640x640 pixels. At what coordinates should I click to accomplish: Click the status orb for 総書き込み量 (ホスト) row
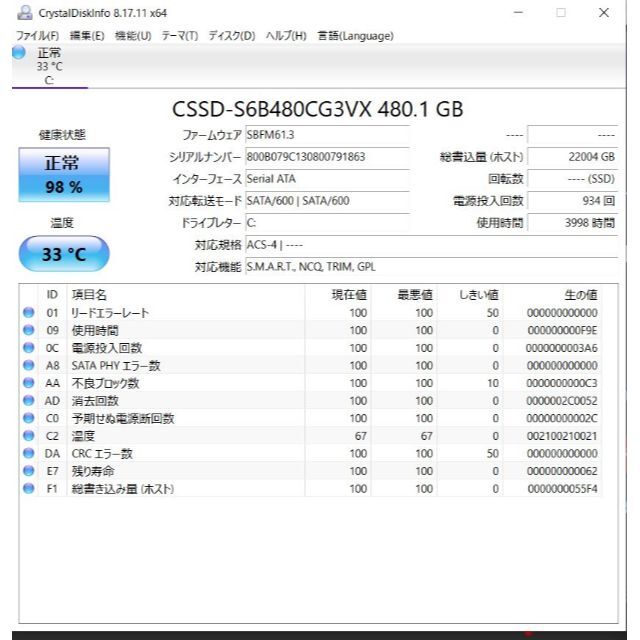(x=29, y=488)
